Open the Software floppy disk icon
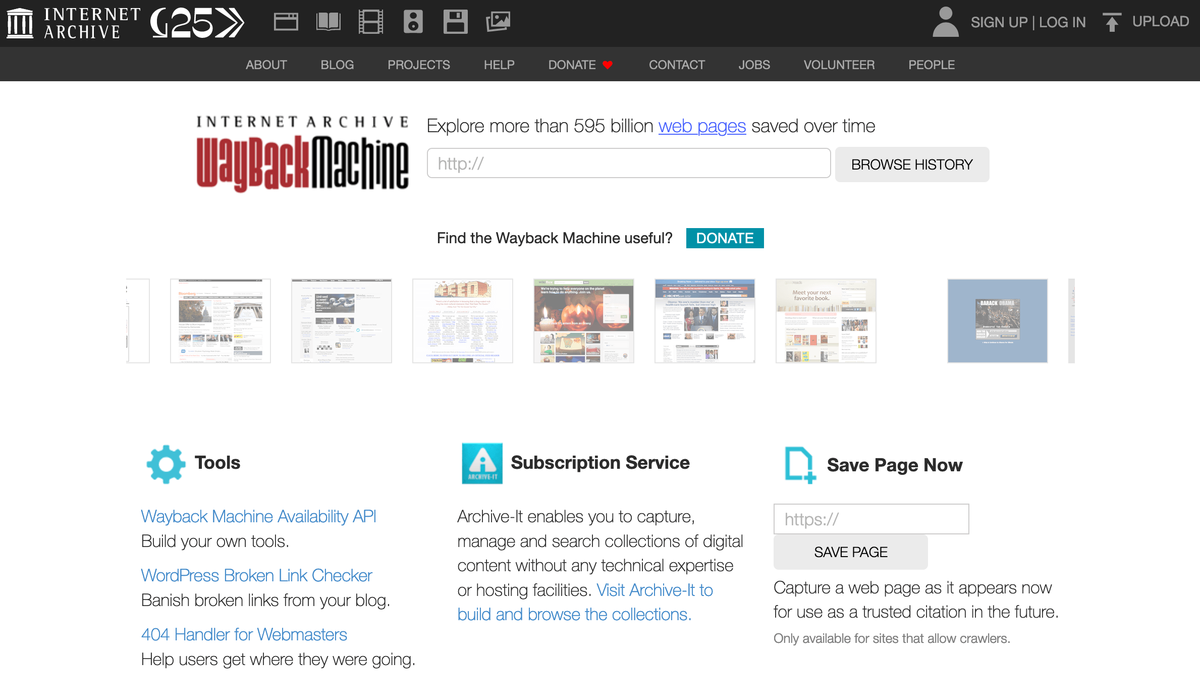Screen dimensions: 1200x690 tap(455, 21)
